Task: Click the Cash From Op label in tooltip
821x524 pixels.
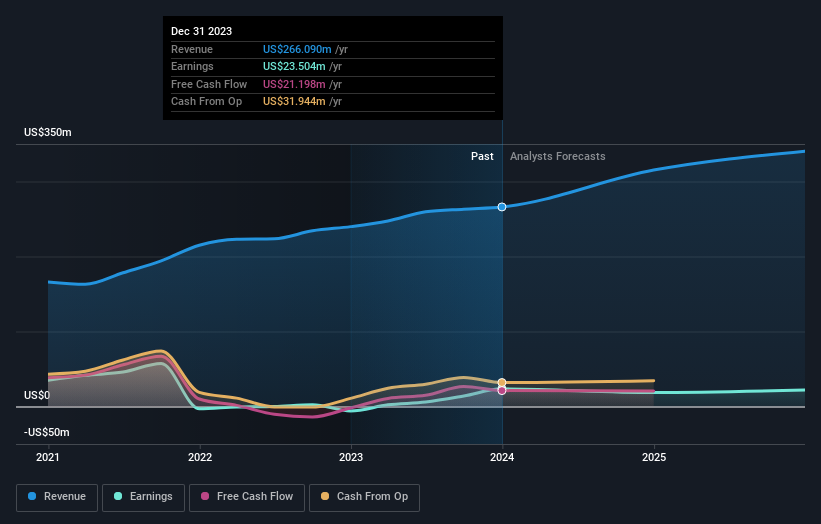Action: click(x=206, y=102)
